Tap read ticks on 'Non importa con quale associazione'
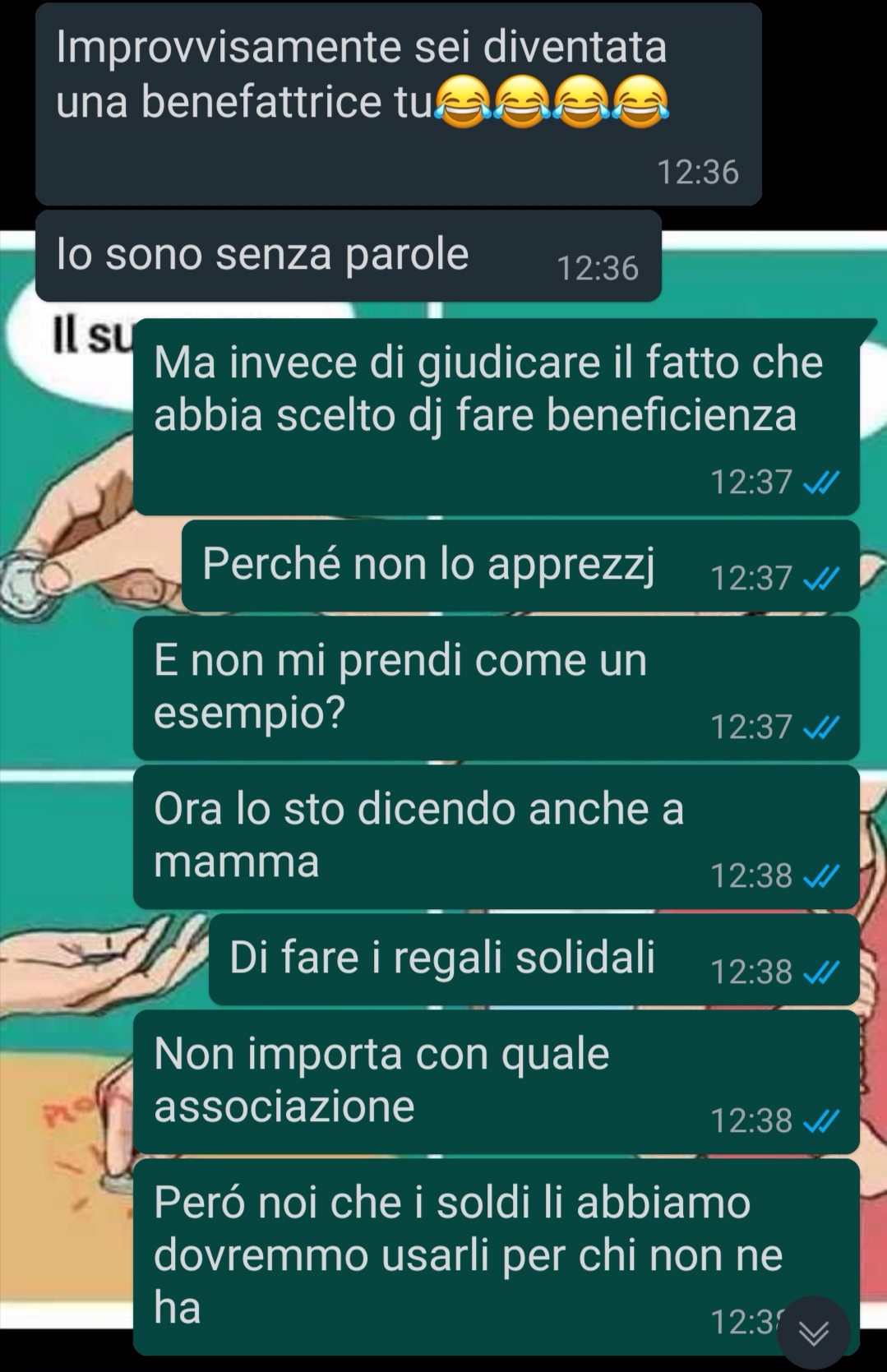 click(x=820, y=1121)
